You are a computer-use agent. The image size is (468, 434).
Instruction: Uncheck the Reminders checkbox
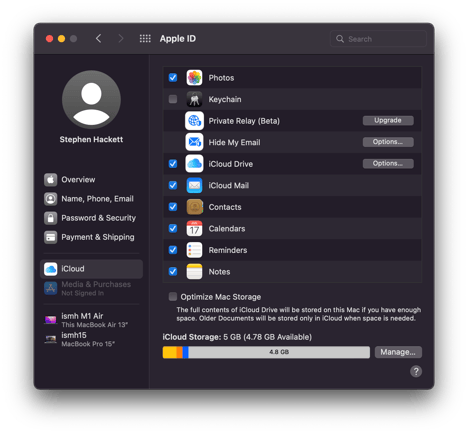click(173, 250)
